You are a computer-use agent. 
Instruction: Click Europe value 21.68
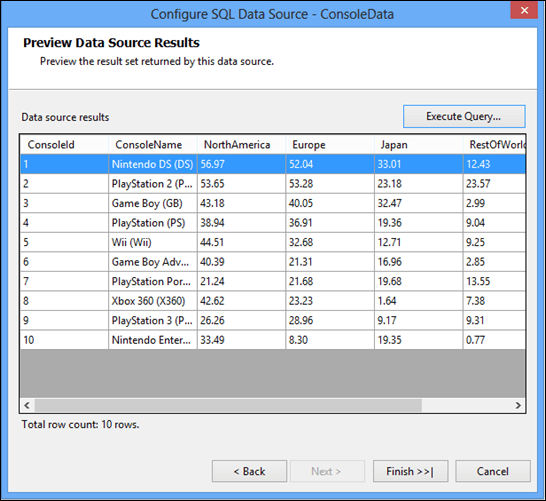[x=330, y=281]
